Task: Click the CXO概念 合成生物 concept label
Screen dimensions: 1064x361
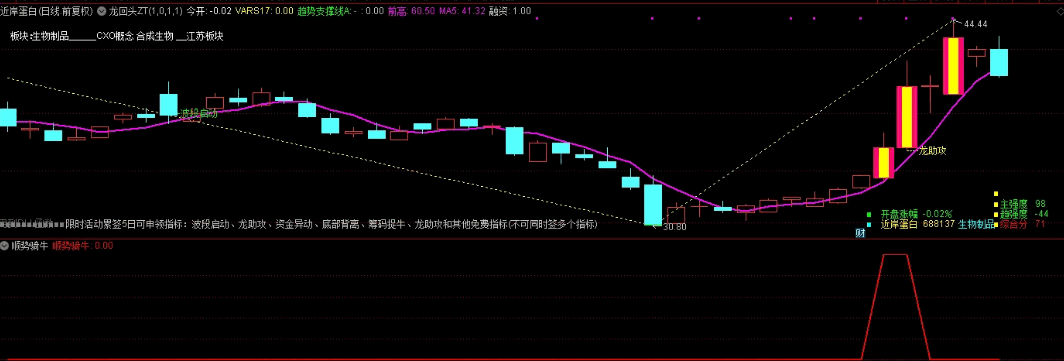Action: [x=135, y=36]
